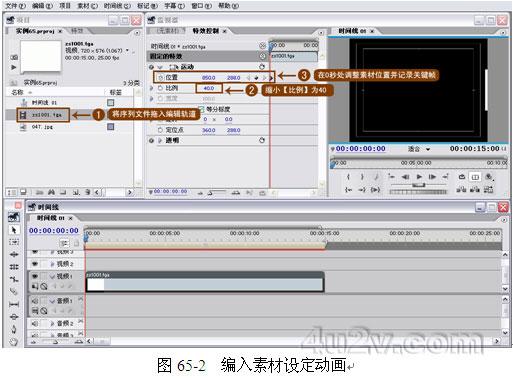
Task: Click Go to In Point button
Action: [x=348, y=190]
